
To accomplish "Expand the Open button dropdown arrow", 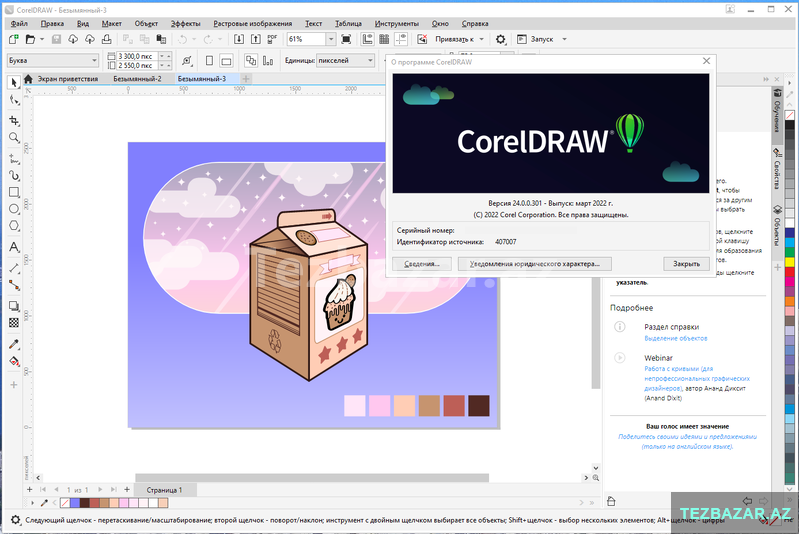I will [42, 39].
